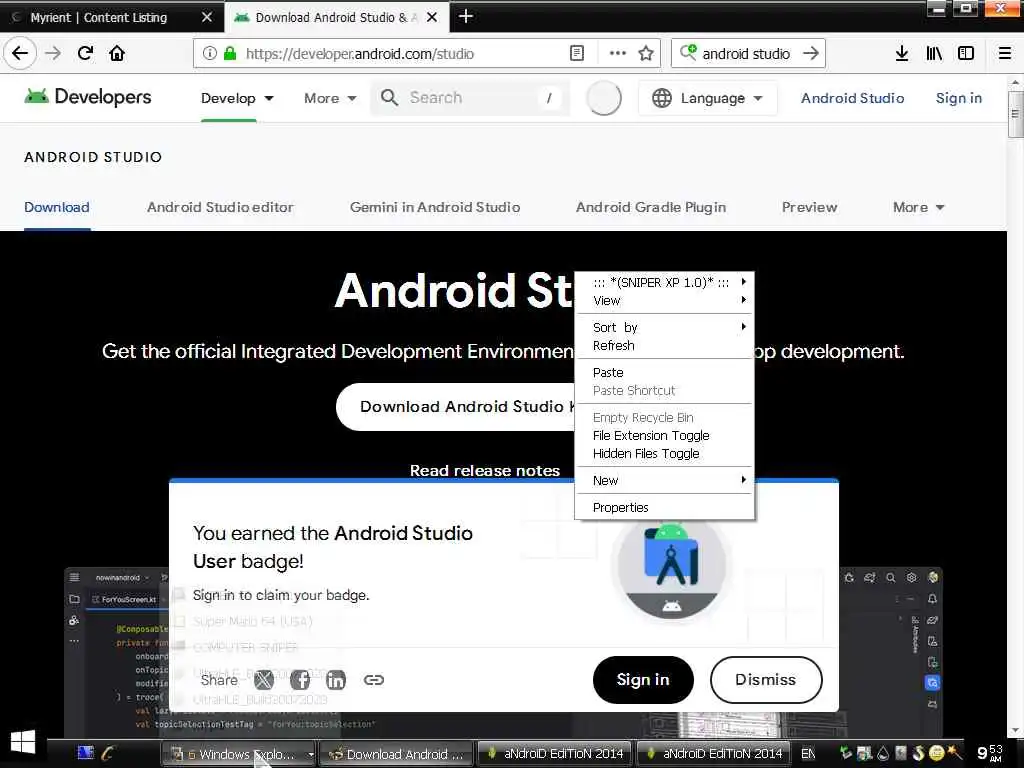Open the Firefox hamburger menu
This screenshot has height=768, width=1024.
(x=1005, y=54)
